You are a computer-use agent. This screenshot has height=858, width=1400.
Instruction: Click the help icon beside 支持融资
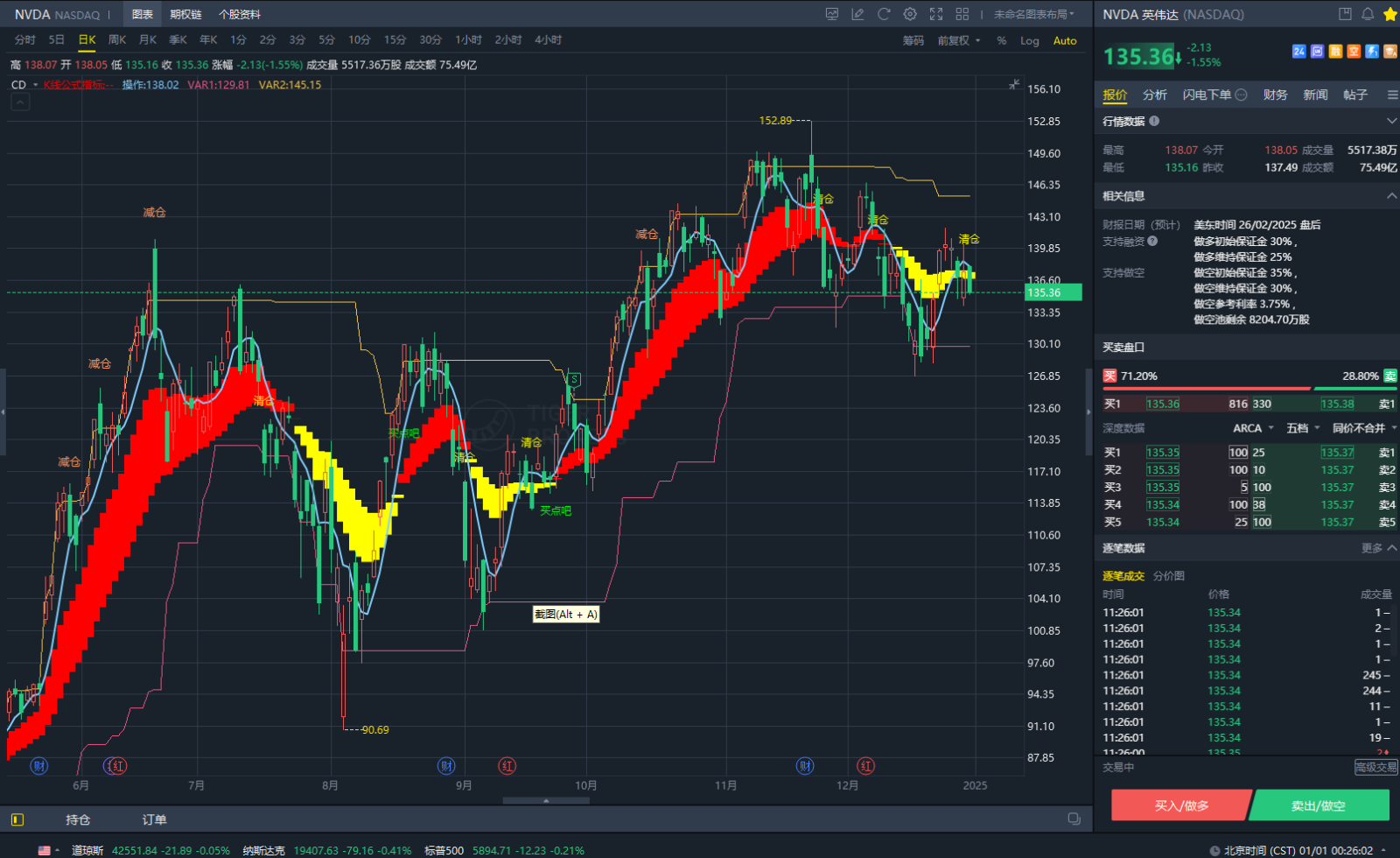(1152, 241)
